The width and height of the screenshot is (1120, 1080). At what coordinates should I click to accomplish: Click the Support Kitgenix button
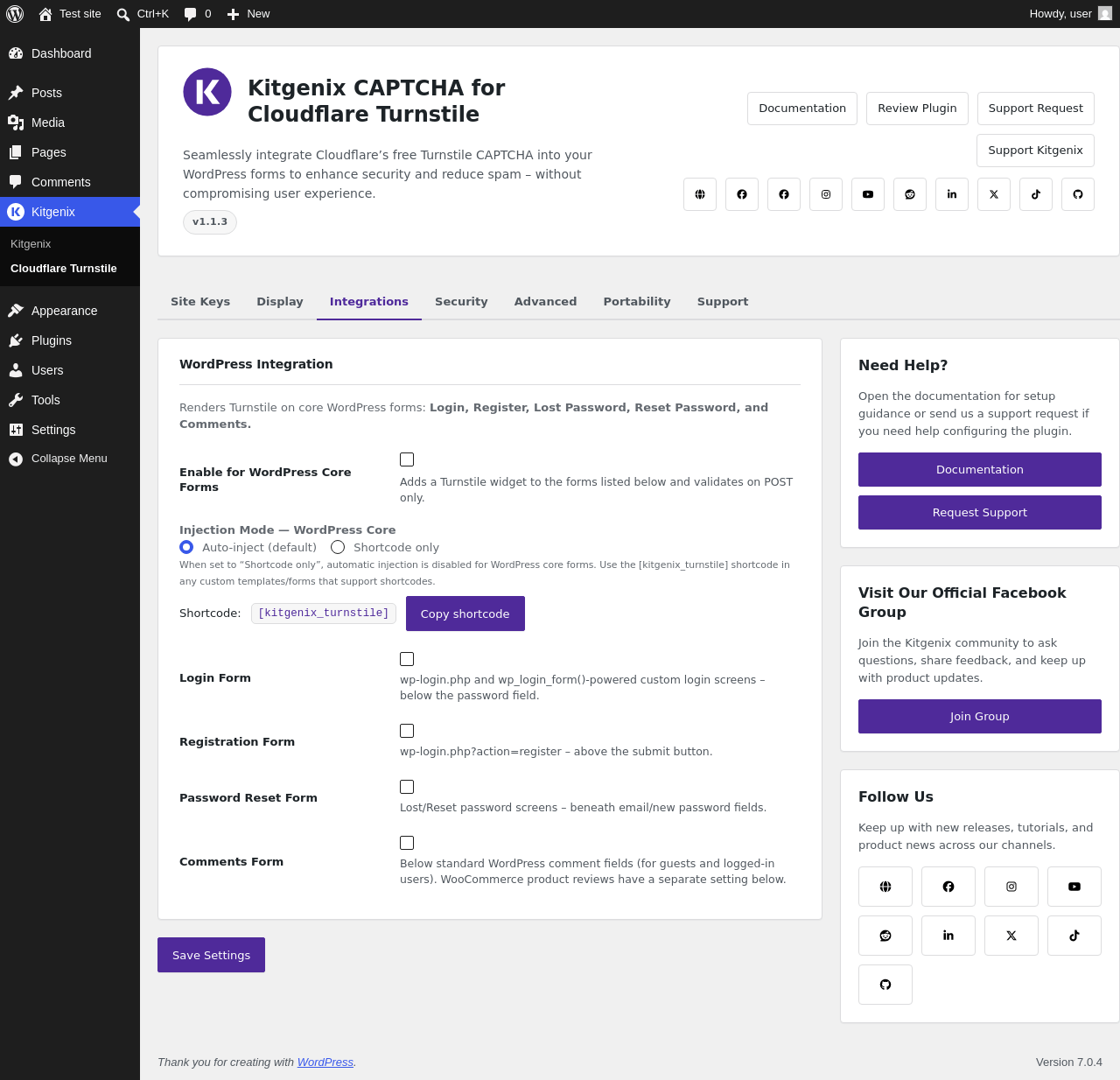coord(1036,151)
